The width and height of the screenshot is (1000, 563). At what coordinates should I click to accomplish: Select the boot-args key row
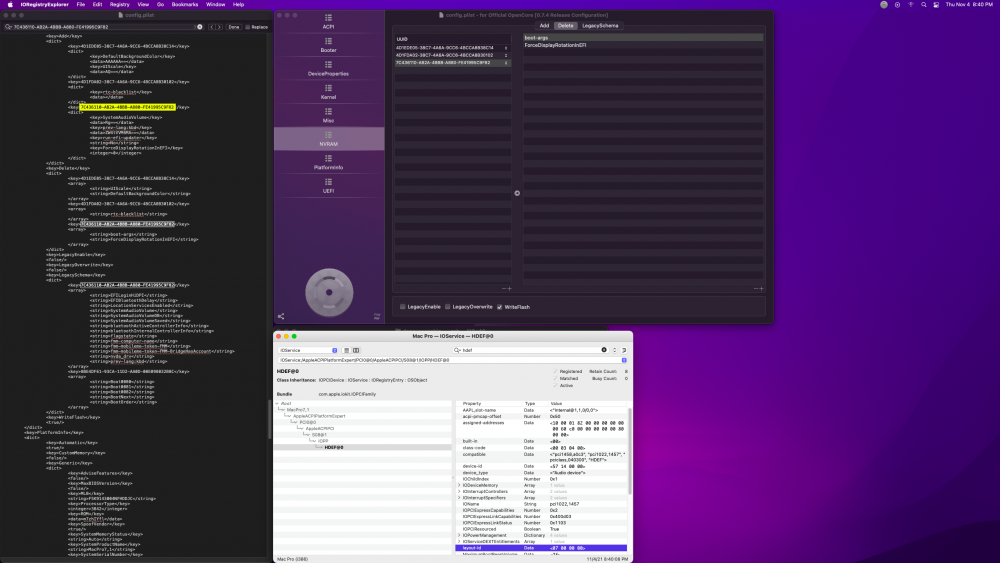click(643, 38)
